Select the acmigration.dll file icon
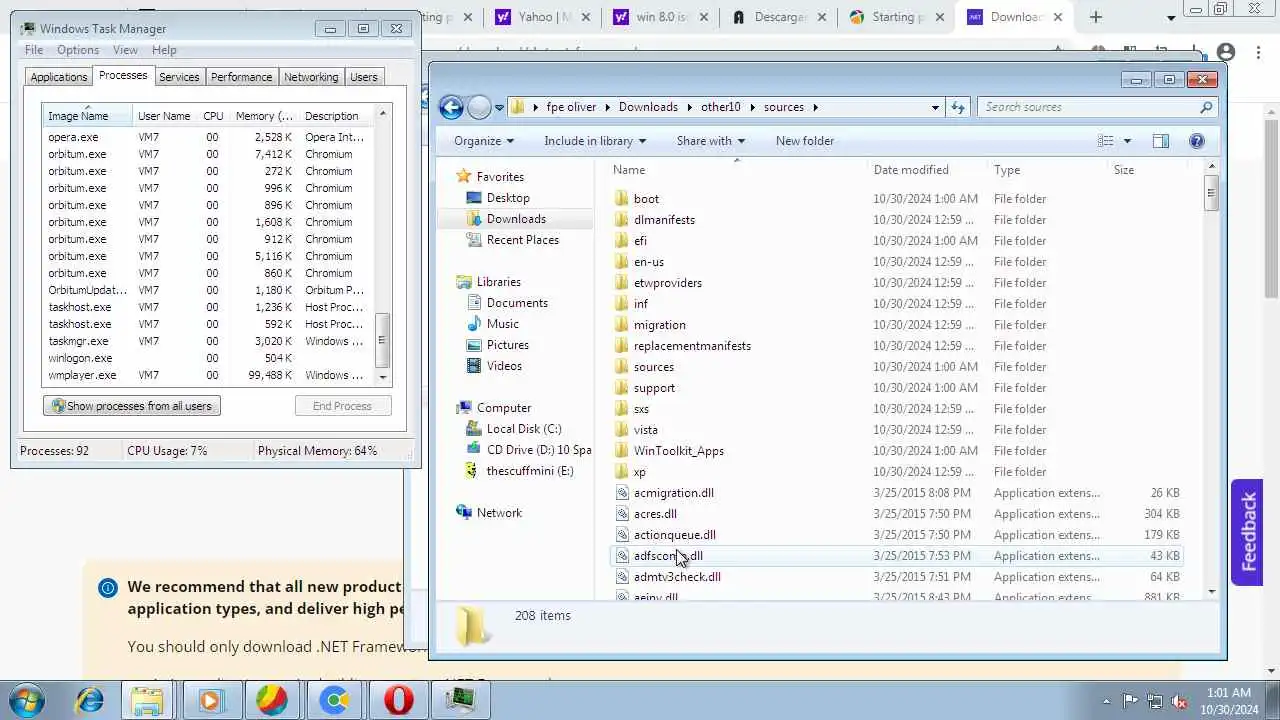Screen dimensions: 1280x720 click(622, 493)
